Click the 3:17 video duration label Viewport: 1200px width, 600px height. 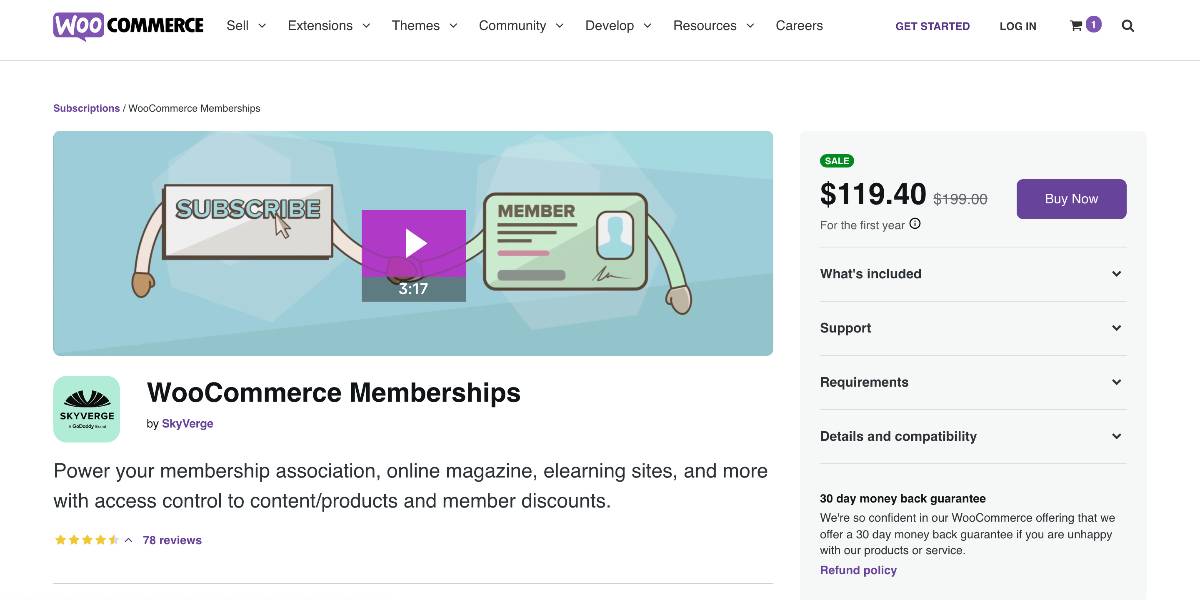413,289
